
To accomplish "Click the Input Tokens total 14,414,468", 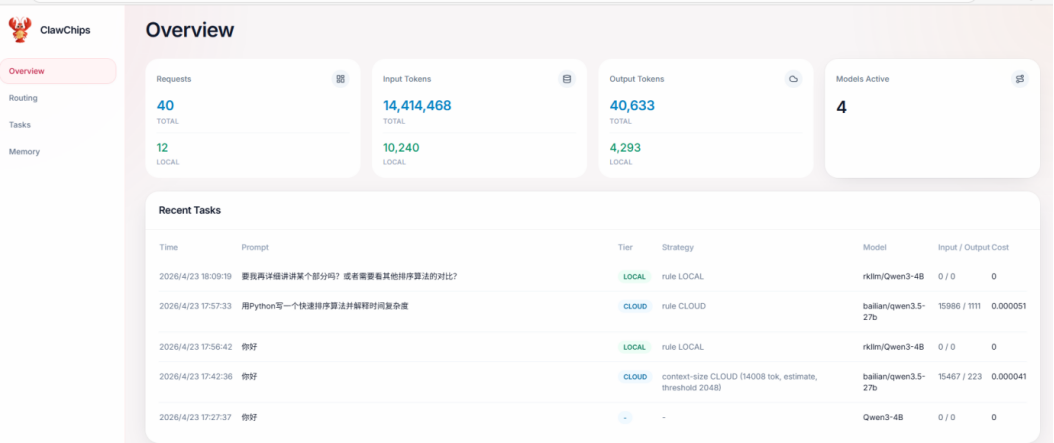I will pos(417,106).
